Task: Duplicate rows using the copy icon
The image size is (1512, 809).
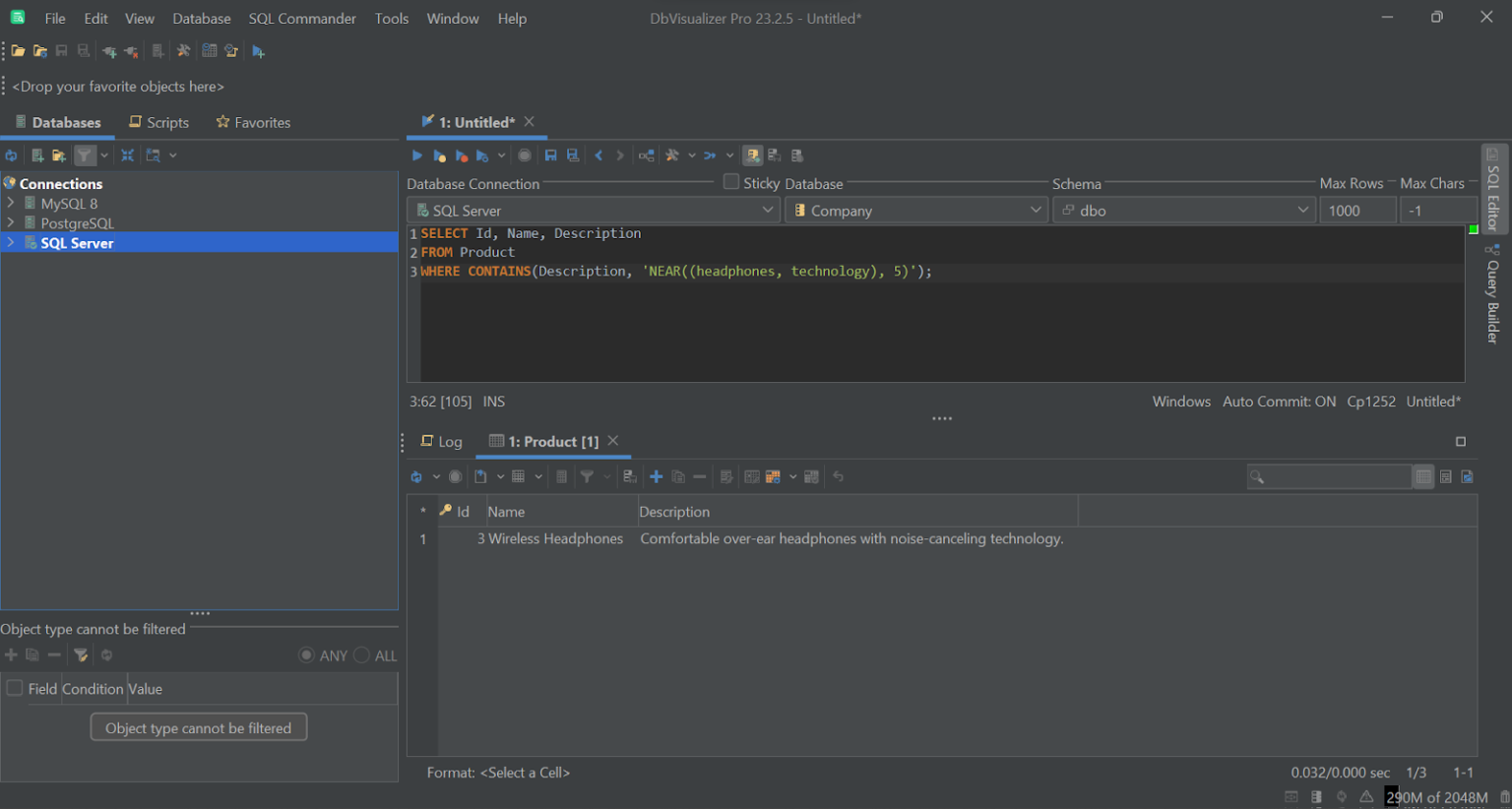Action: click(x=677, y=476)
